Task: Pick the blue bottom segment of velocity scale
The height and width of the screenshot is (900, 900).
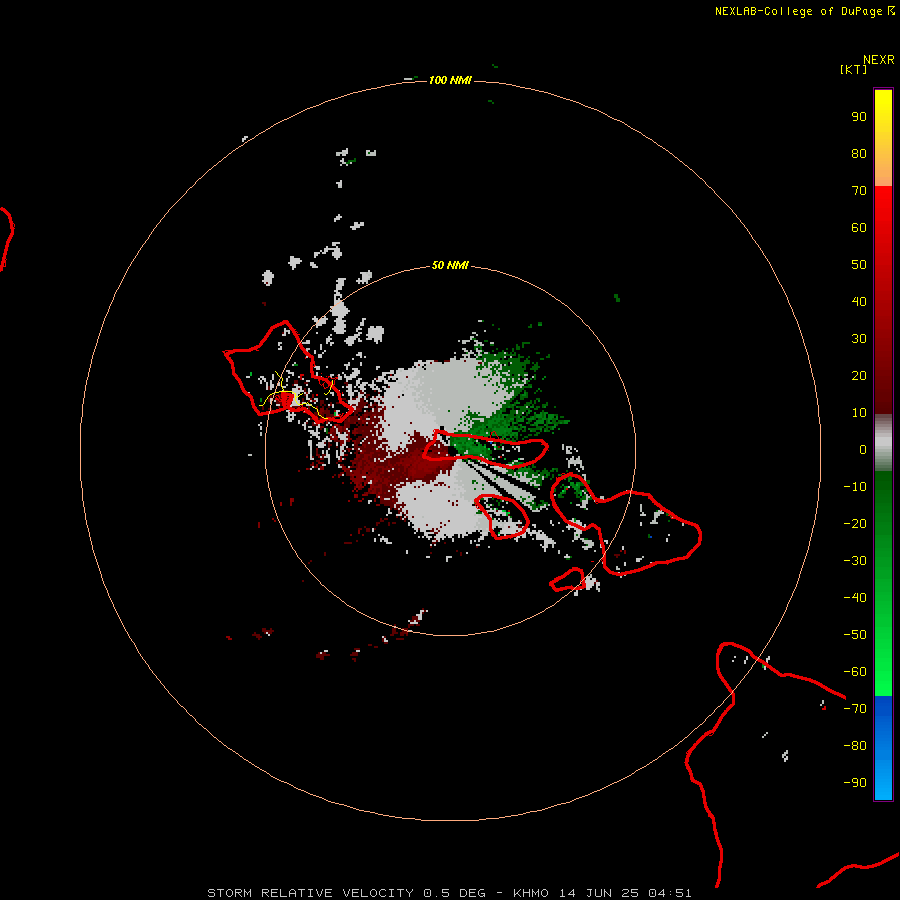Action: [883, 748]
